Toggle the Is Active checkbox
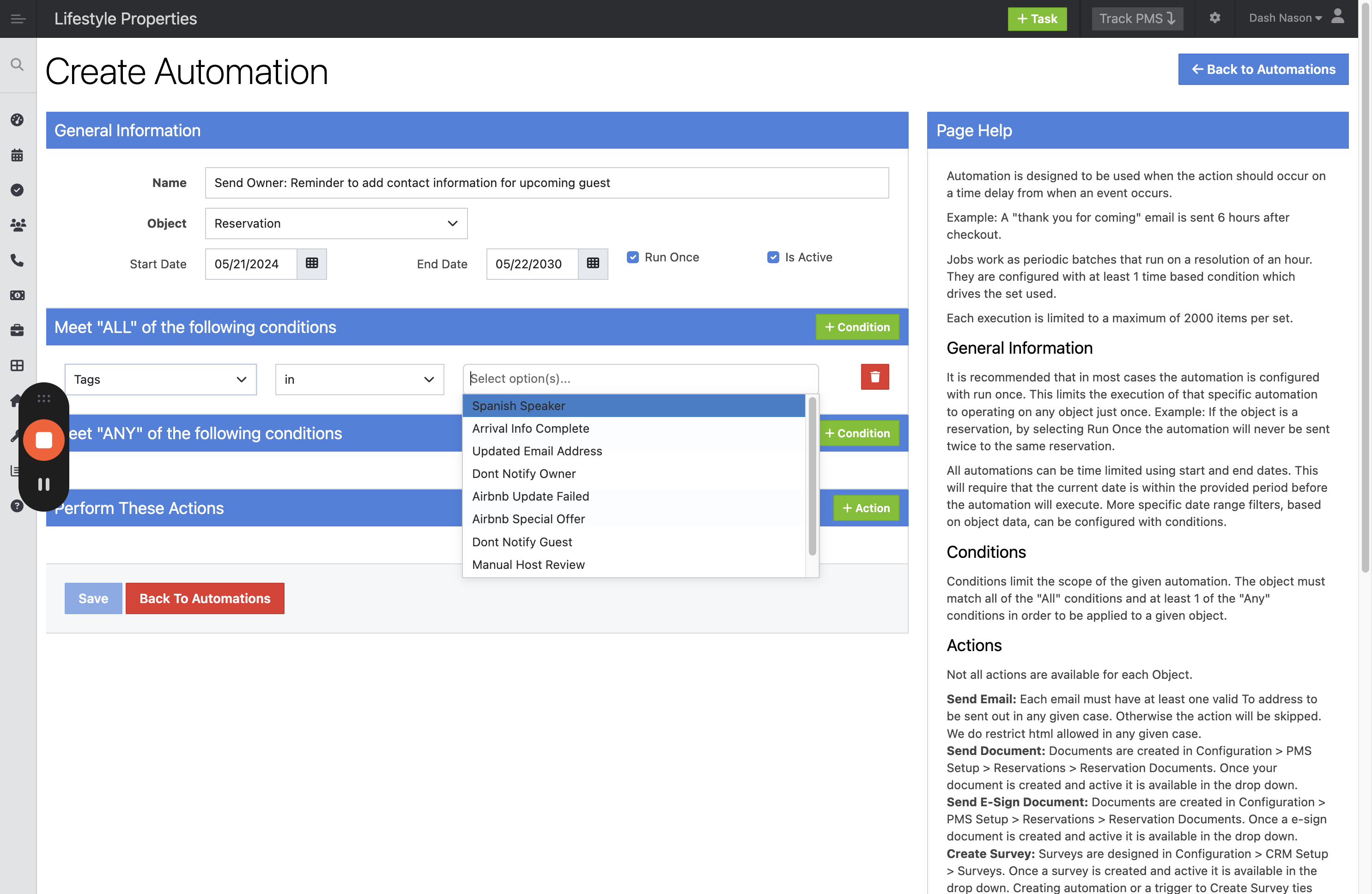This screenshot has height=894, width=1372. 773,257
